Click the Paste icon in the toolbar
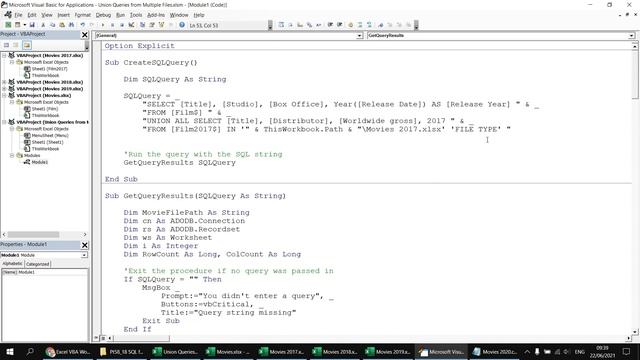This screenshot has width=640, height=360. click(62, 25)
